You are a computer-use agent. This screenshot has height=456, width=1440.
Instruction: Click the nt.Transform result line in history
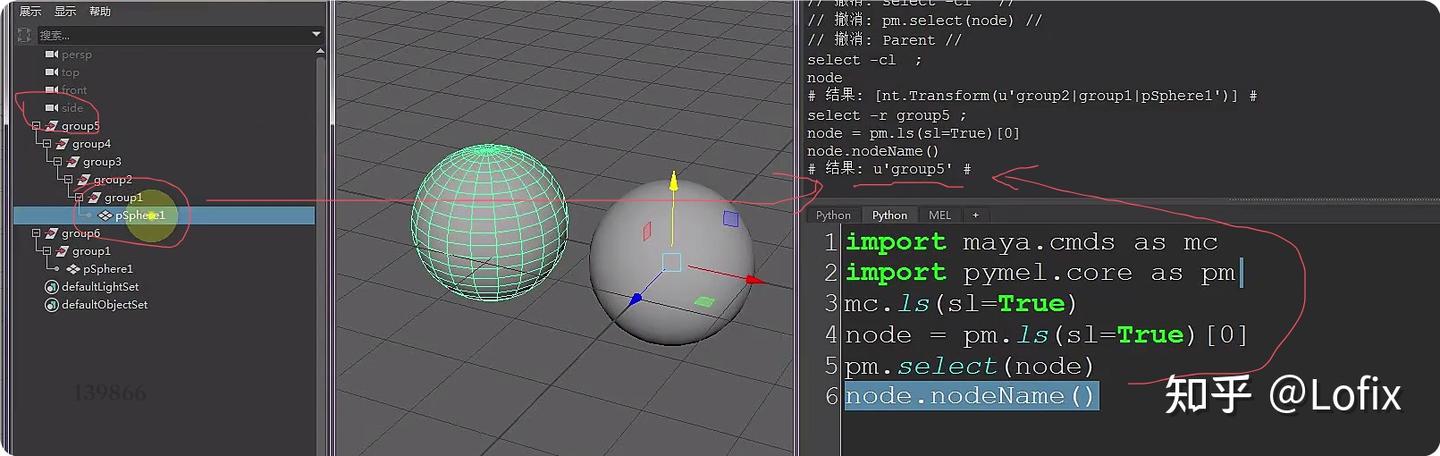[x=1031, y=96]
